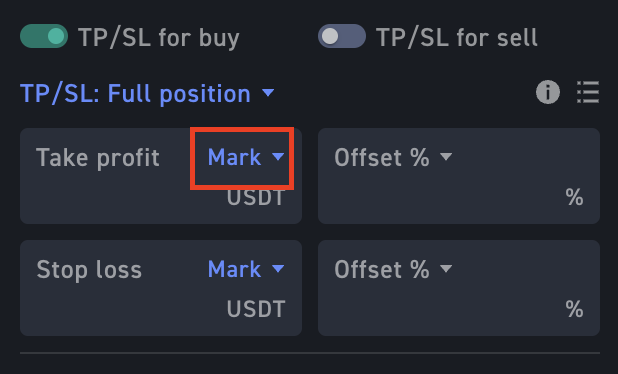Open Stop loss Mark trigger dropdown
618x374 pixels.
[x=246, y=269]
